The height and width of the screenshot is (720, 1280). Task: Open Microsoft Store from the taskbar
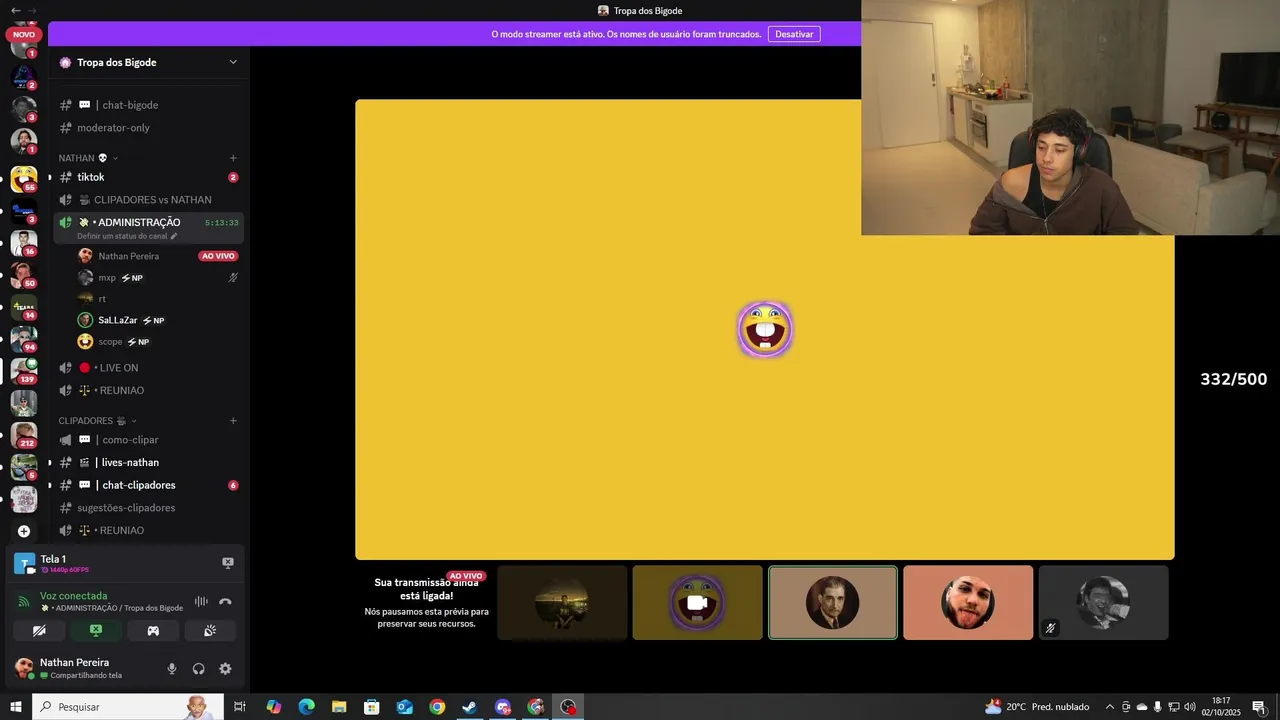pos(371,707)
